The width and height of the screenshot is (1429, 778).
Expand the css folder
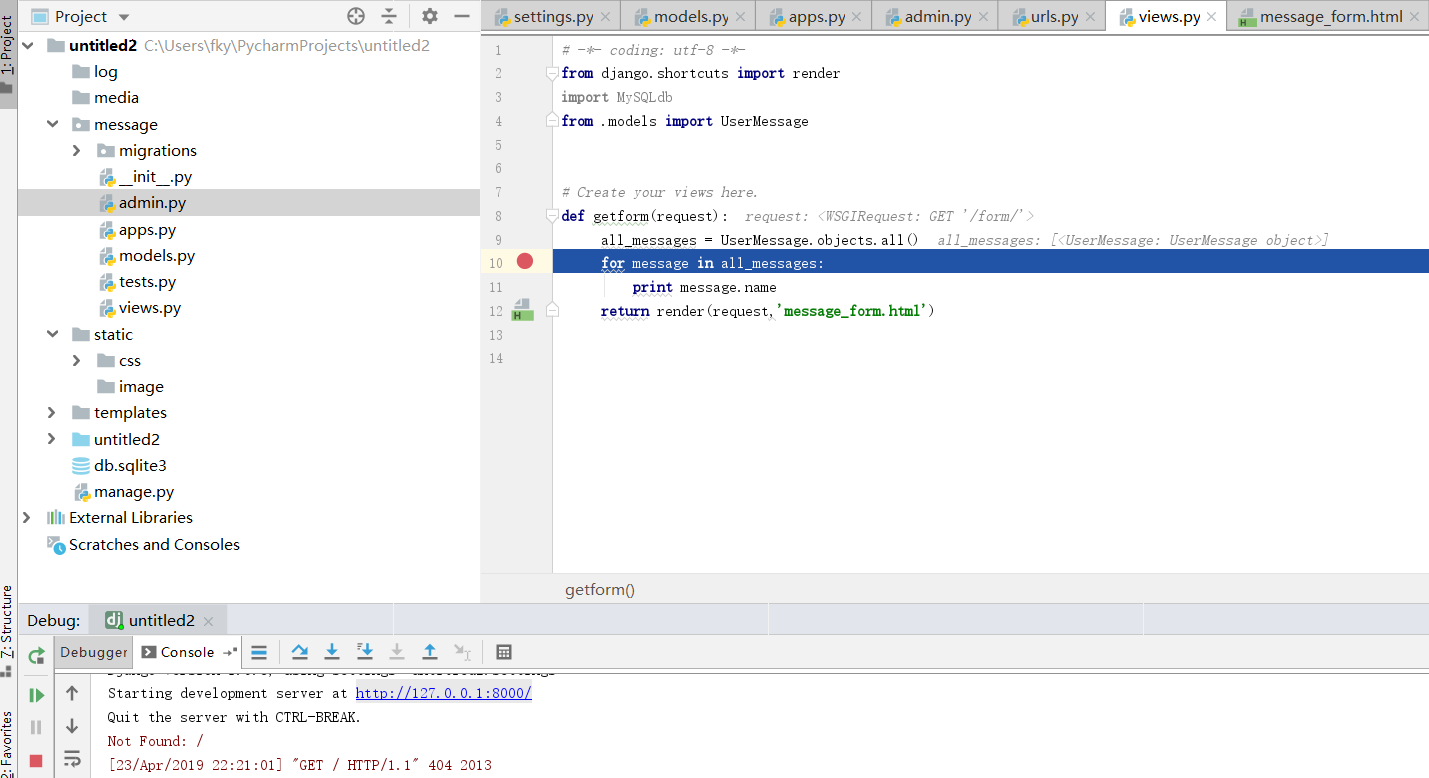click(77, 360)
